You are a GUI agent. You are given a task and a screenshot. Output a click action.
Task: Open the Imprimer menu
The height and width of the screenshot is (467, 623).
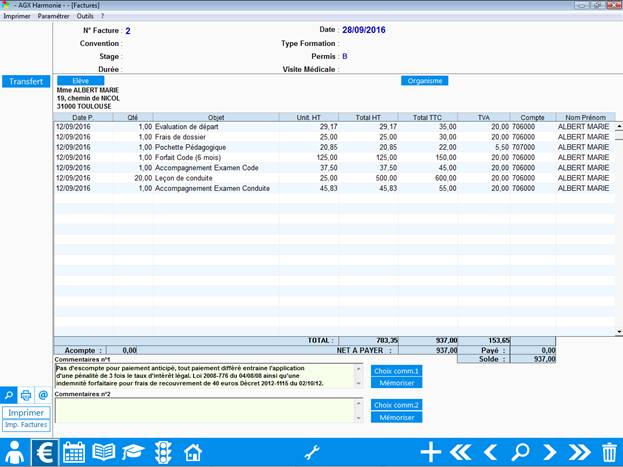[x=17, y=16]
